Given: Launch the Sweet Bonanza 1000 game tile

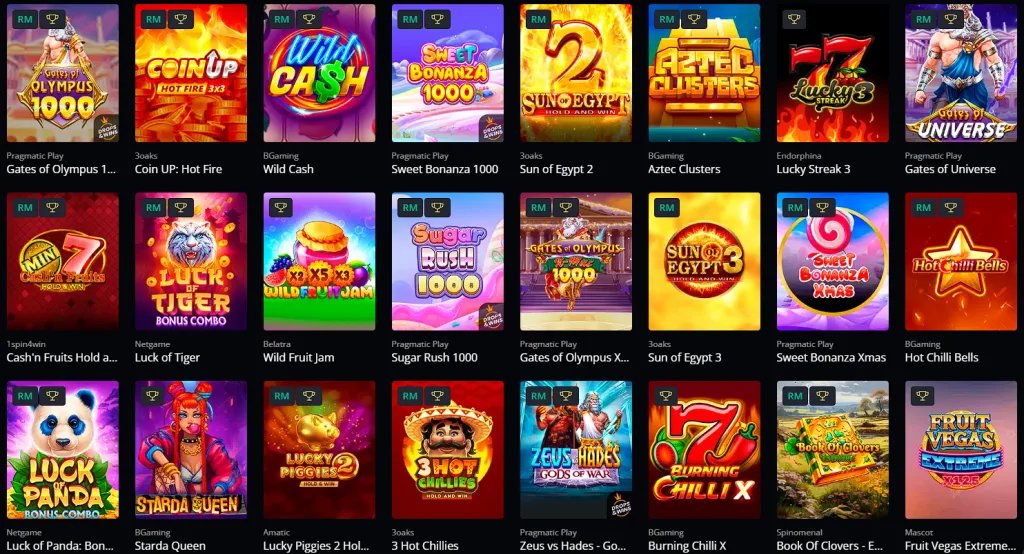Looking at the screenshot, I should 447,73.
